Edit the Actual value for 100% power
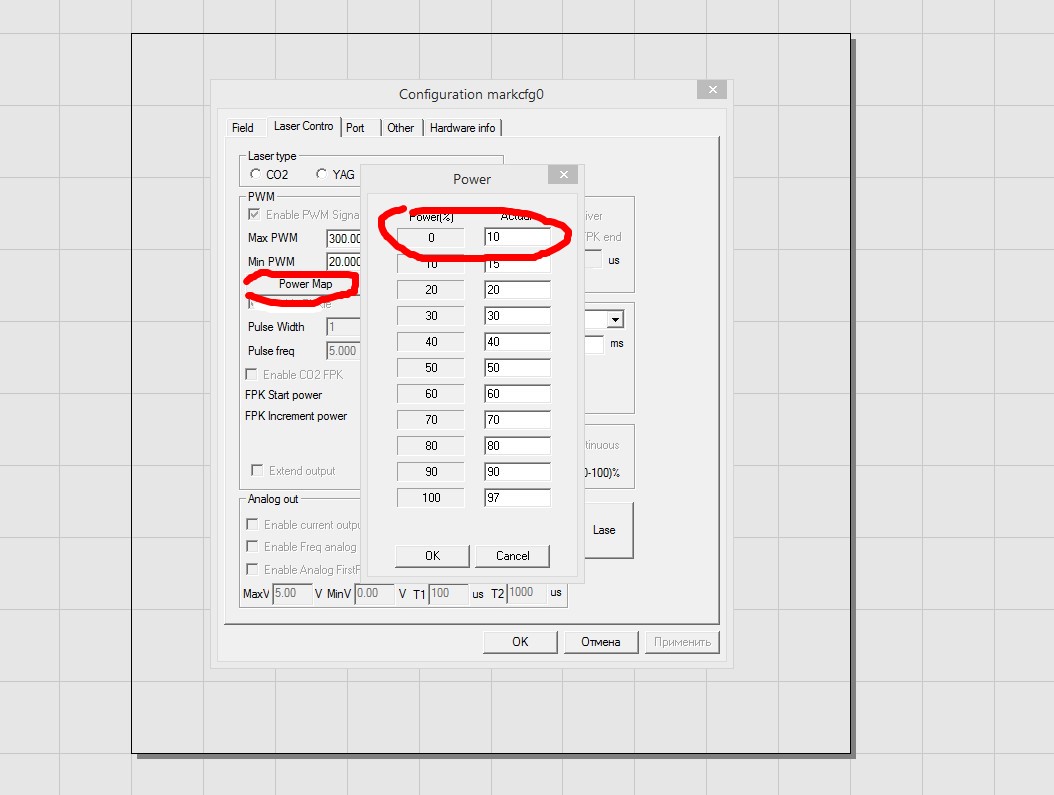 pyautogui.click(x=516, y=498)
